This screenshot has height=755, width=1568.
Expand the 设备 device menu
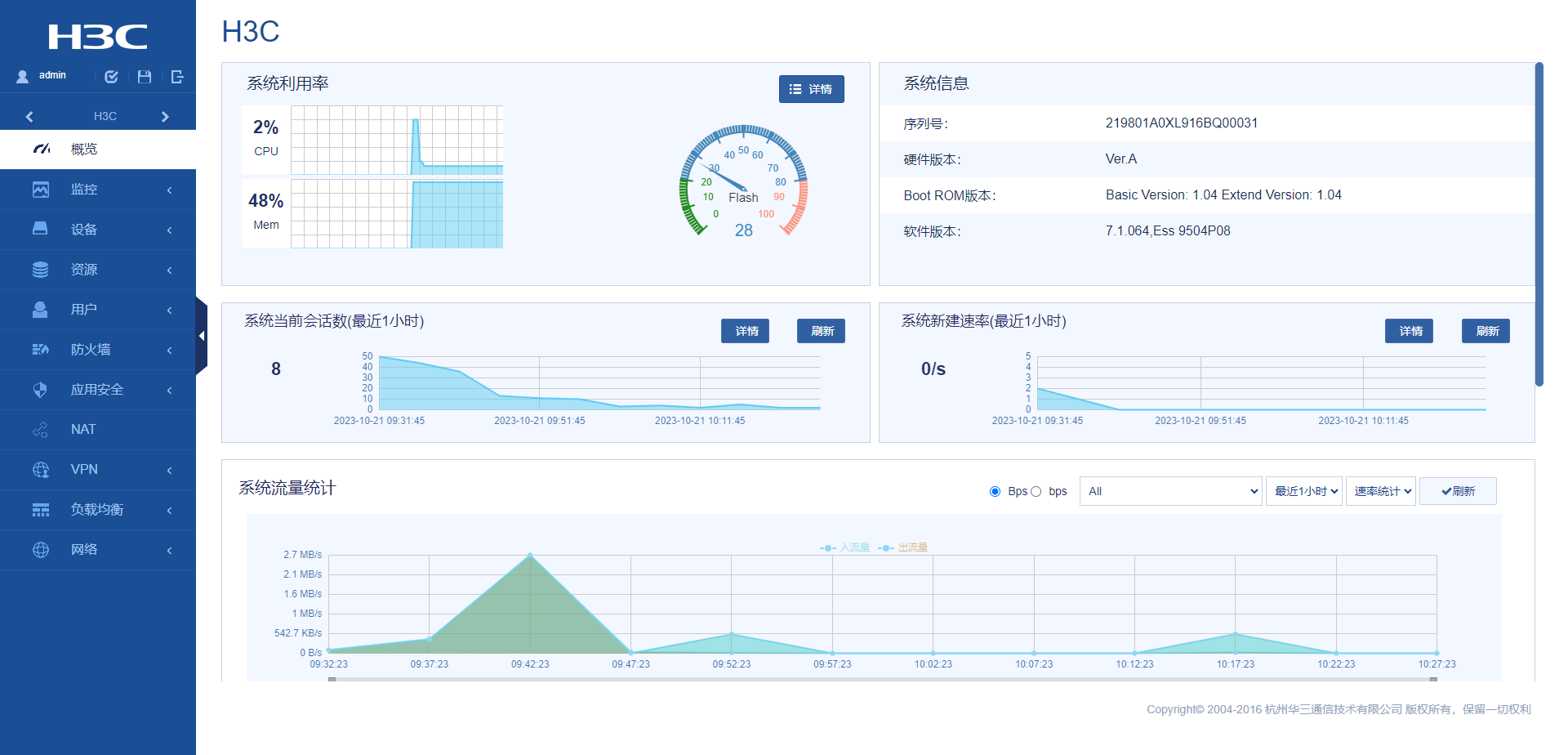click(98, 230)
